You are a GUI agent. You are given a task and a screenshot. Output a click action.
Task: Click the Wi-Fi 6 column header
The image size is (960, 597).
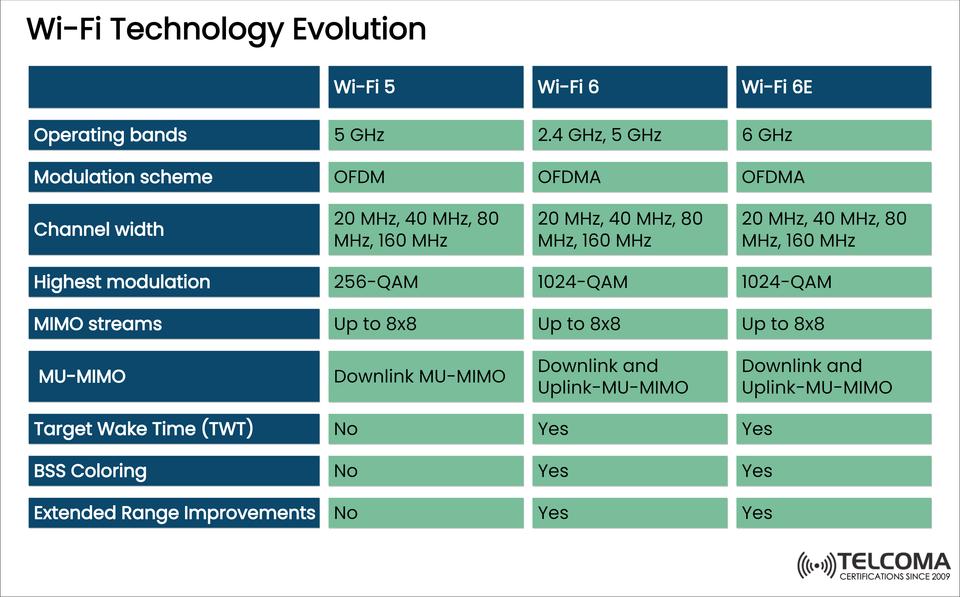[x=629, y=87]
